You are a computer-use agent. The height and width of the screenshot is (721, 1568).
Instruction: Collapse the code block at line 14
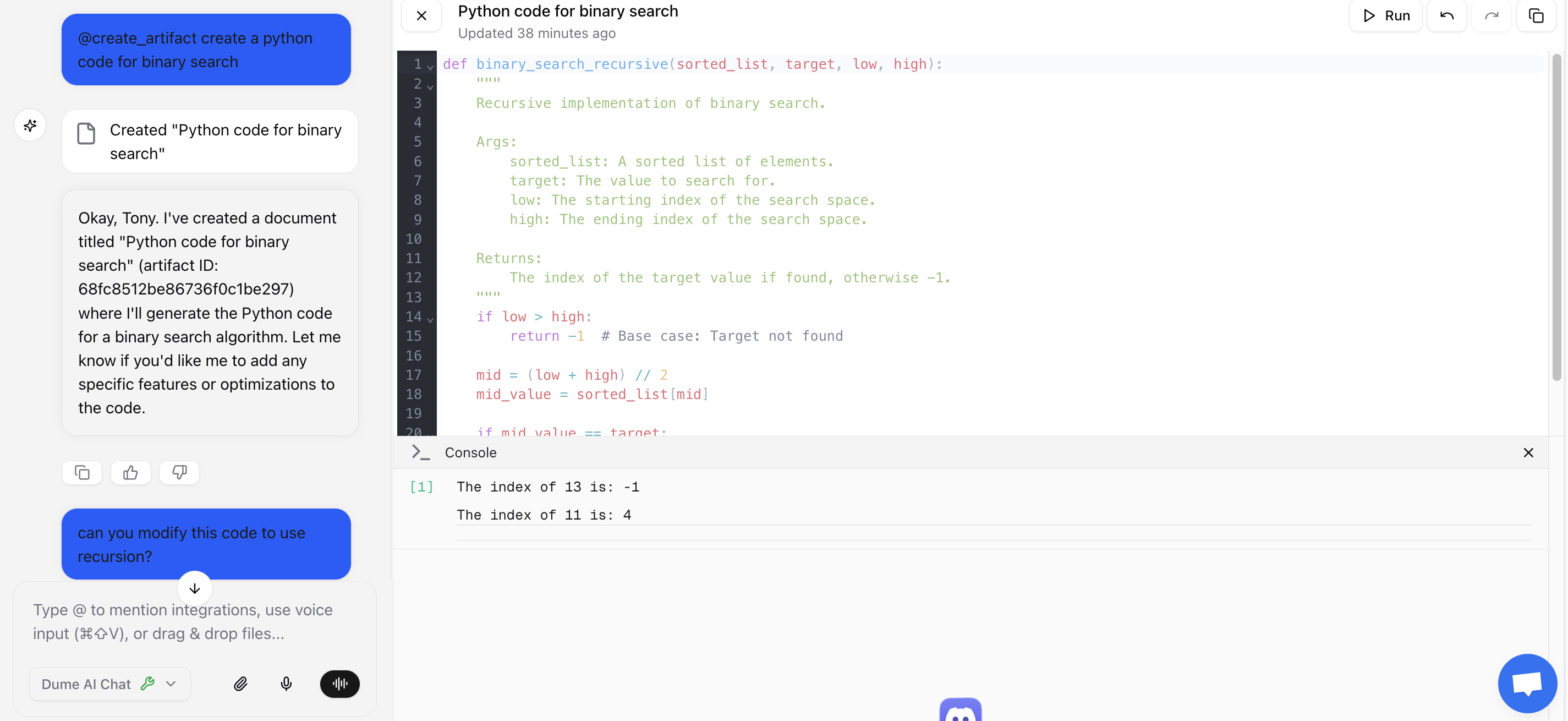click(x=430, y=319)
